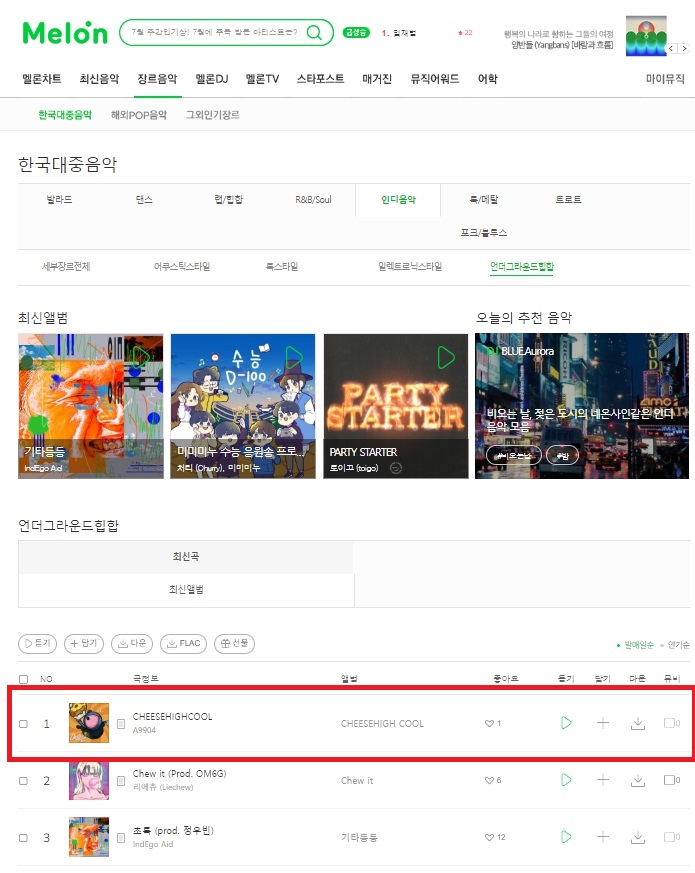Image resolution: width=695 pixels, height=873 pixels.
Task: Click the 다운 download button
Action: (x=132, y=643)
